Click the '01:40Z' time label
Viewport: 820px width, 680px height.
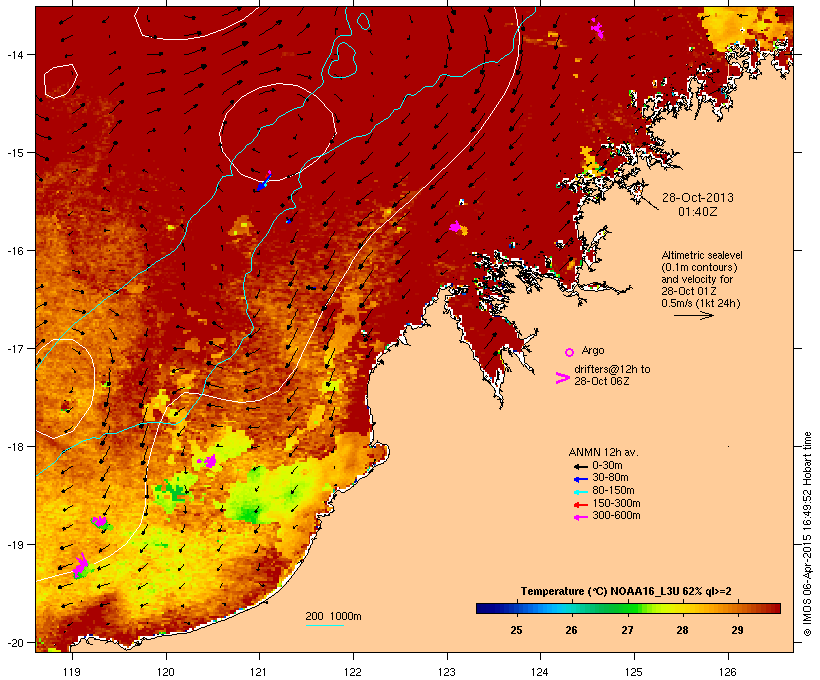pyautogui.click(x=698, y=212)
